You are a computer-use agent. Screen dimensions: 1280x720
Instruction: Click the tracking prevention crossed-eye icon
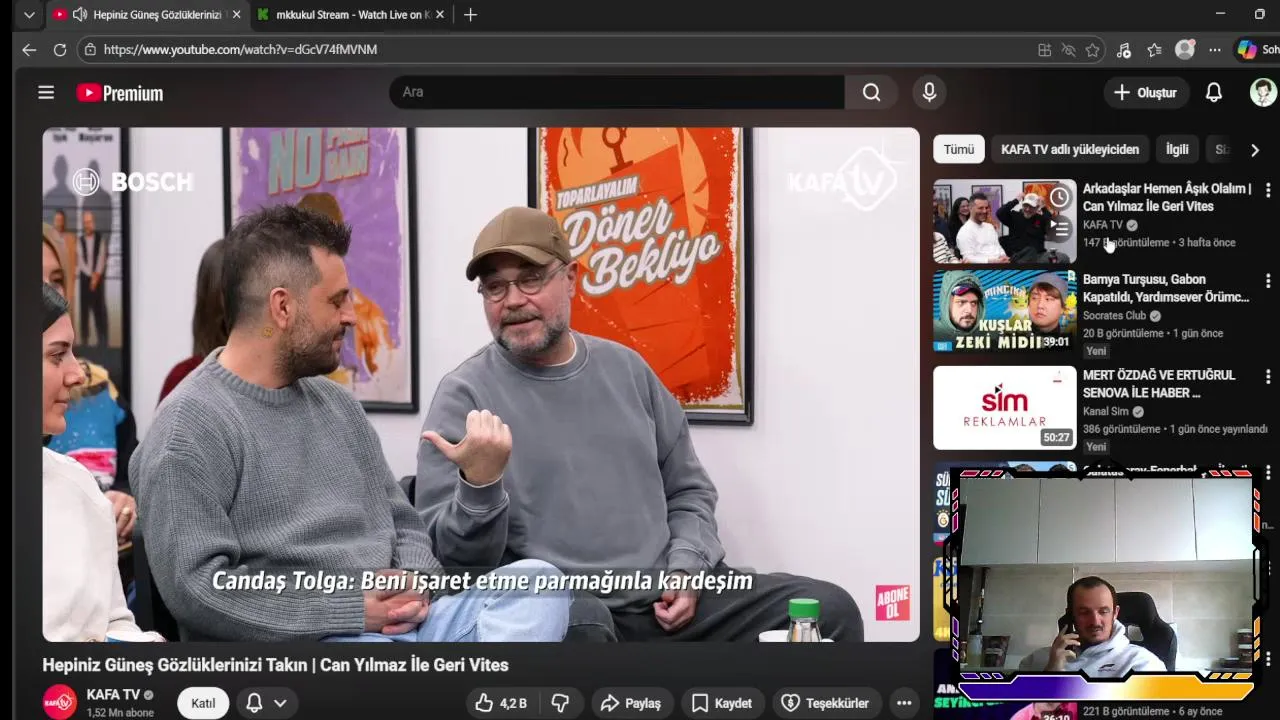[1068, 50]
